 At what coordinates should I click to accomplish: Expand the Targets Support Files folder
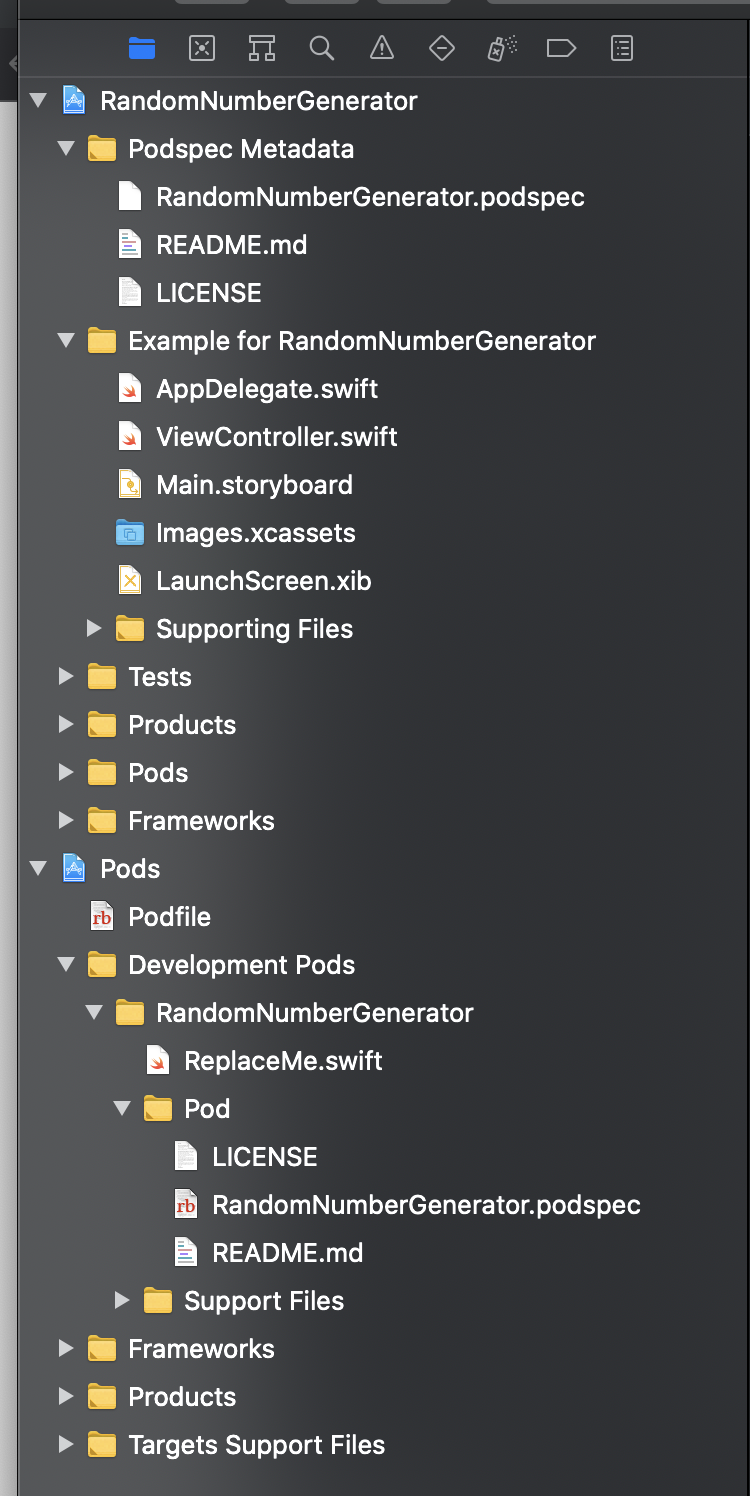point(67,1445)
